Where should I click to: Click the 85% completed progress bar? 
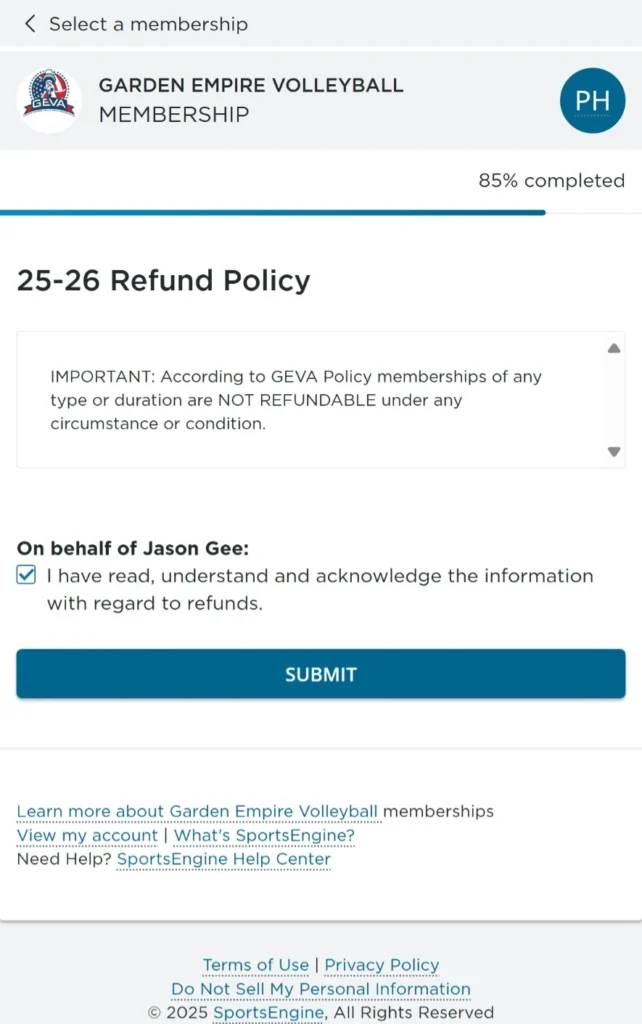tap(272, 212)
